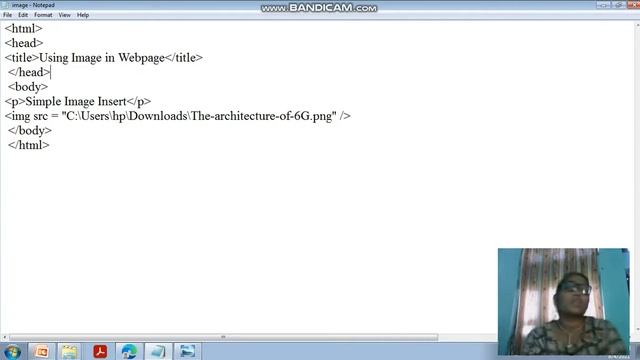Open File Explorer from the taskbar
Image resolution: width=640 pixels, height=360 pixels.
point(70,351)
